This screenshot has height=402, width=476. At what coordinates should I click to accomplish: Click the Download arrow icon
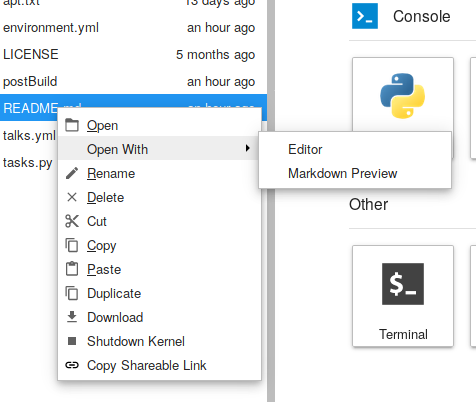(72, 317)
